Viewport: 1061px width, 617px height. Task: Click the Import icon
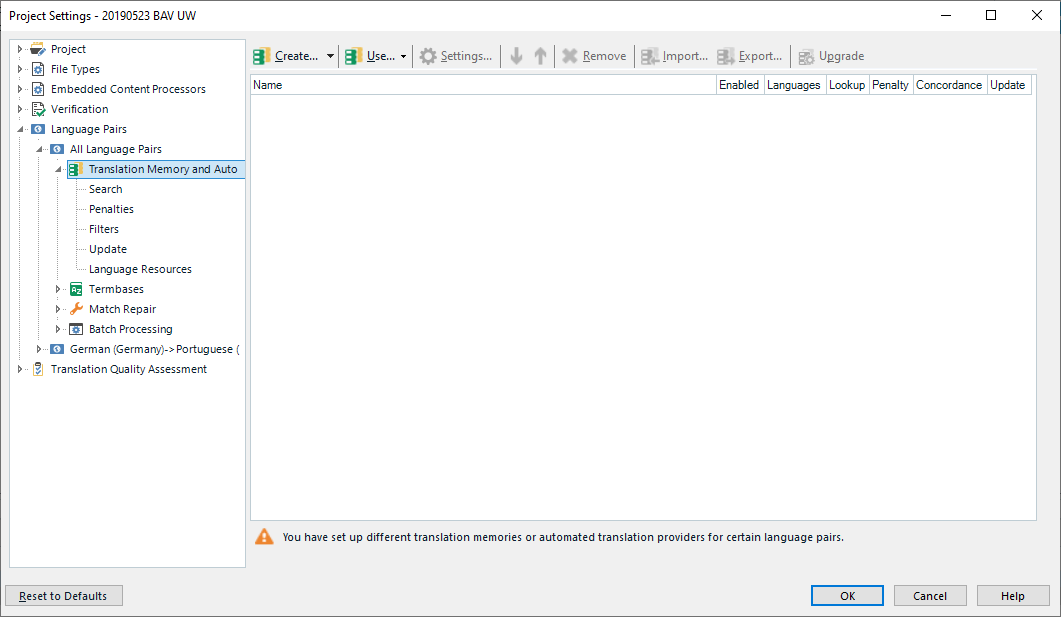tap(650, 56)
